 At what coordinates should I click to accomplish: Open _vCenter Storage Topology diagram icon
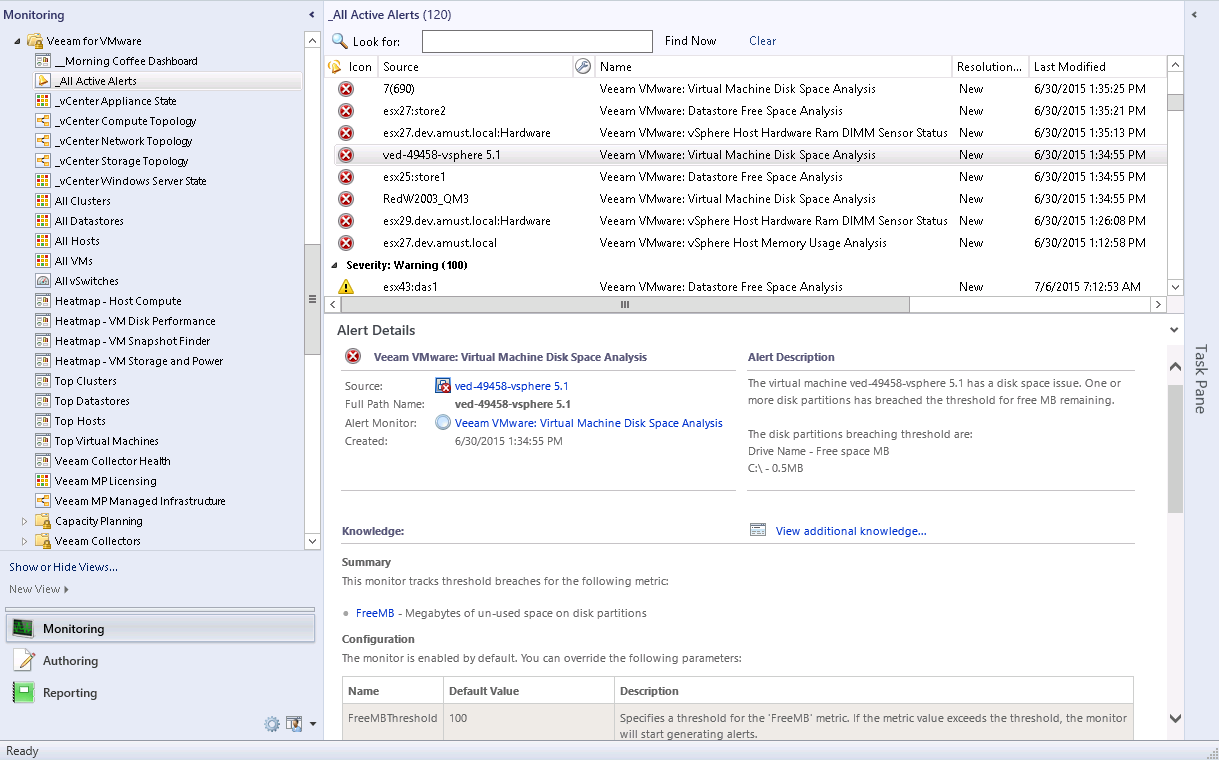click(43, 161)
